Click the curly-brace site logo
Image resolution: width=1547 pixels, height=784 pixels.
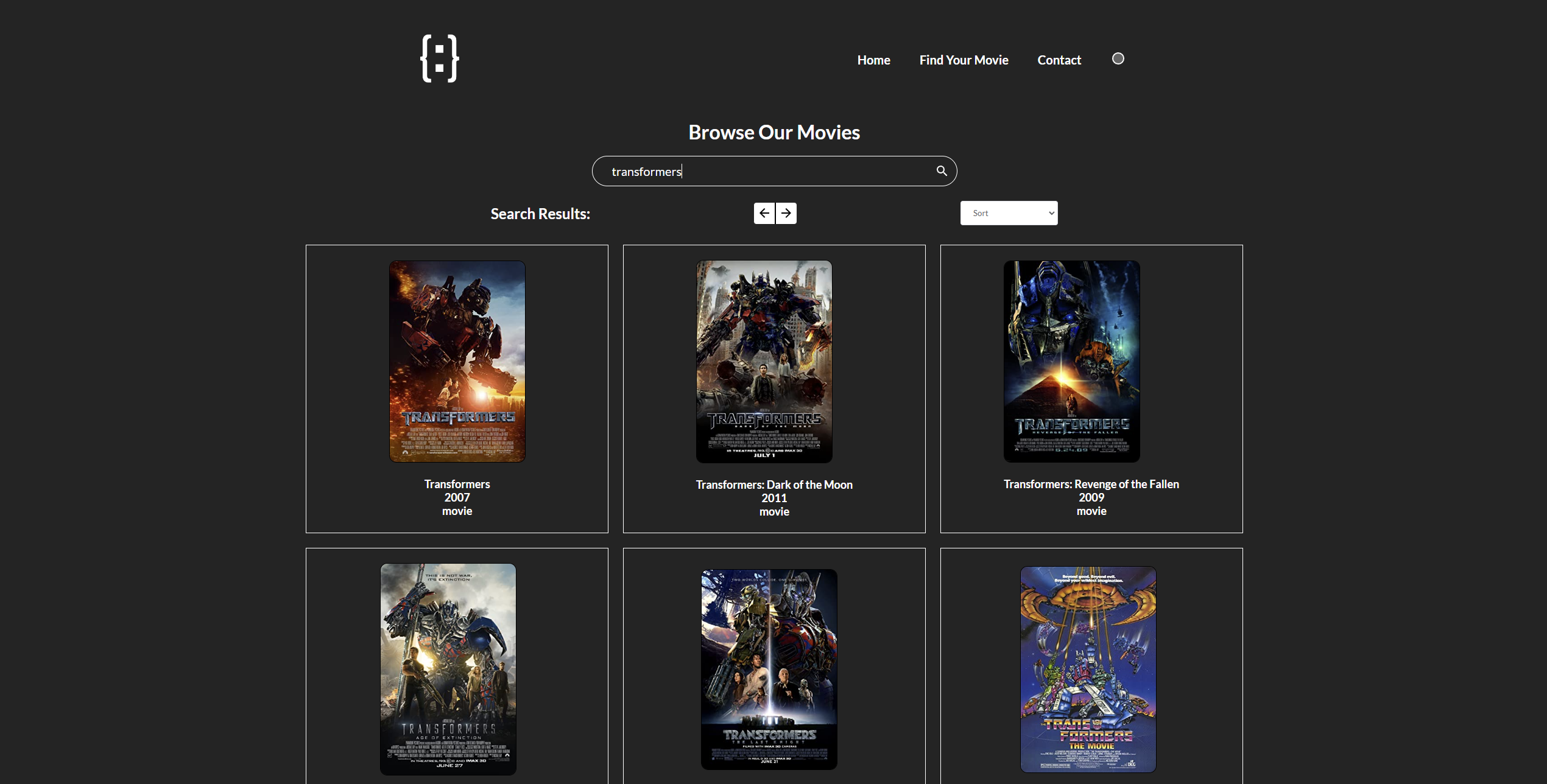pyautogui.click(x=439, y=58)
